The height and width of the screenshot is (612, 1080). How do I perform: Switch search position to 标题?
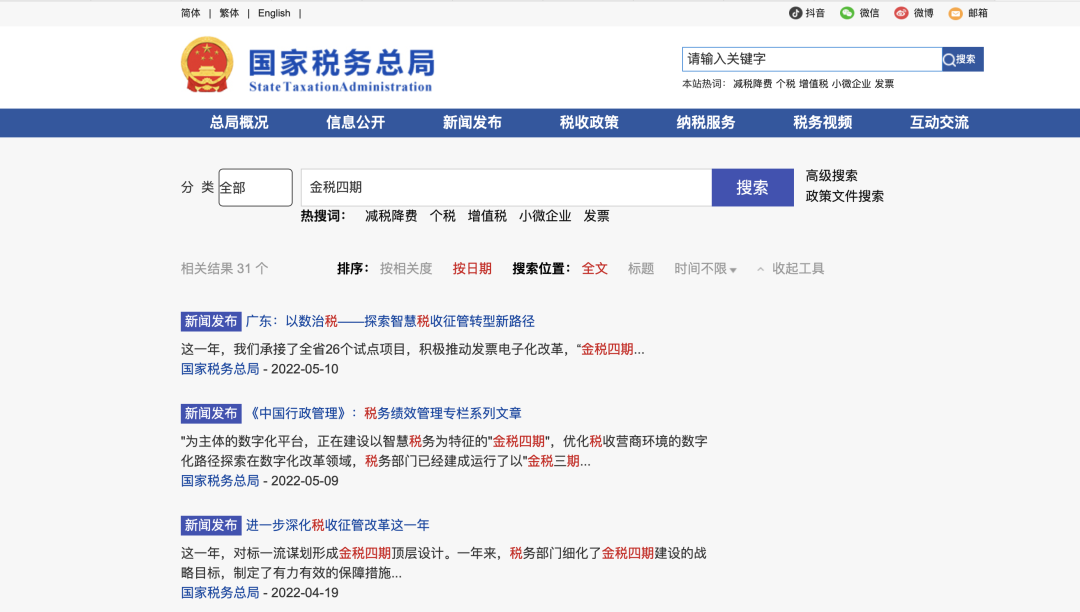click(640, 268)
